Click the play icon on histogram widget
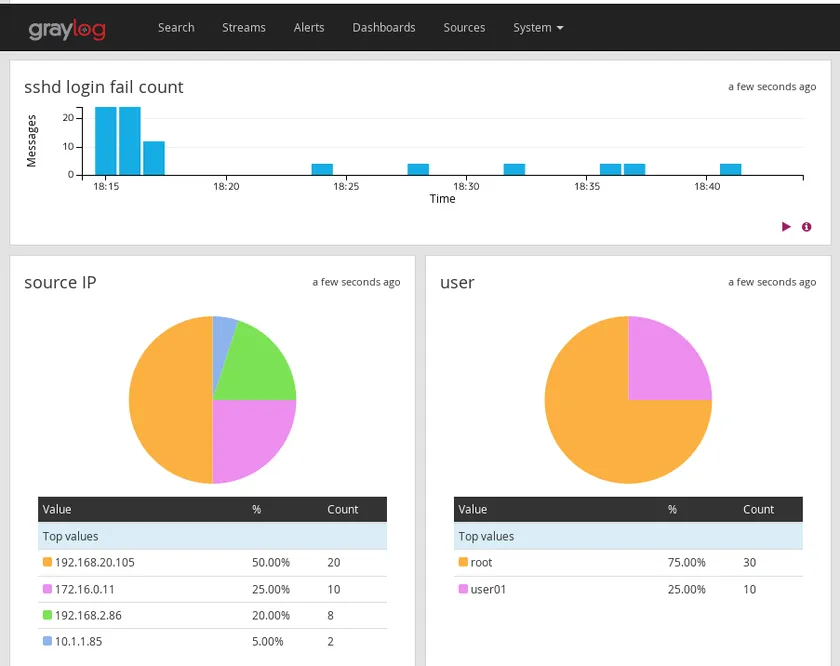This screenshot has height=666, width=840. point(786,227)
